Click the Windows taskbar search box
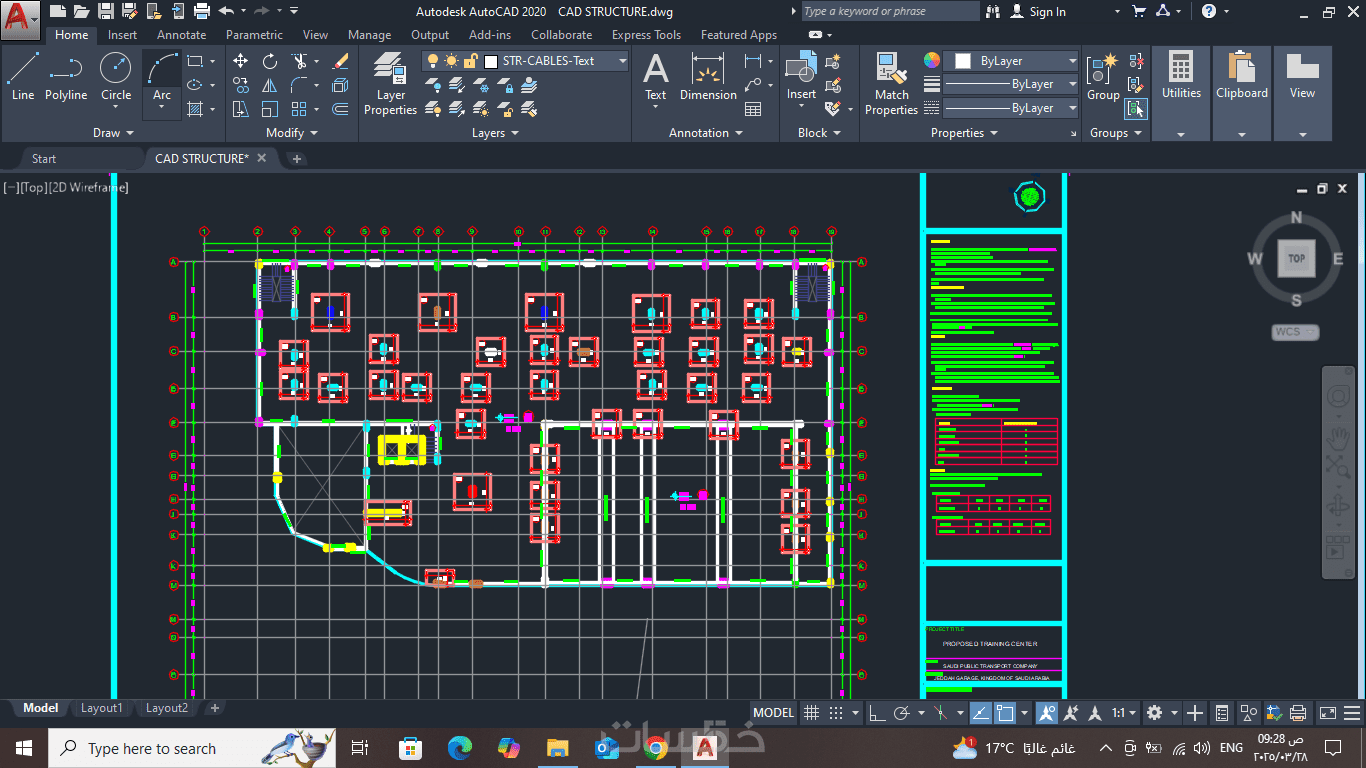Screen dimensions: 1366x768 click(150, 748)
